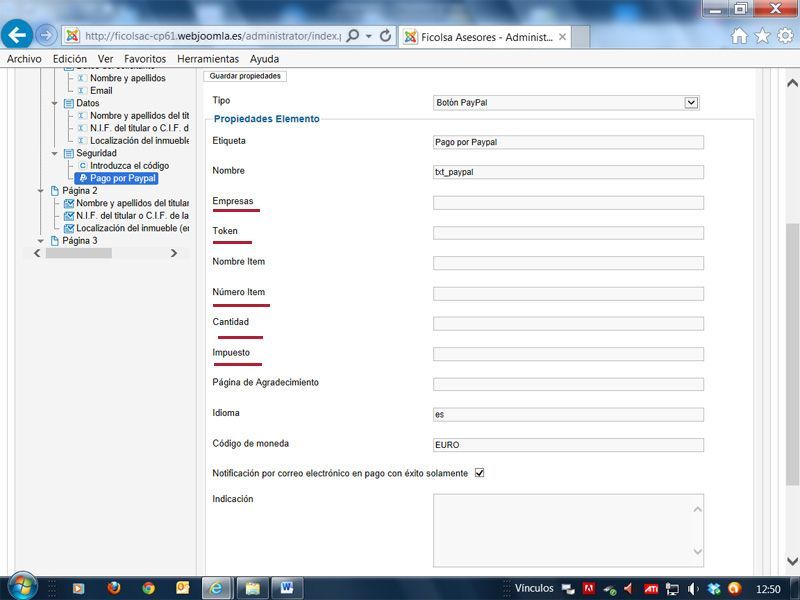This screenshot has width=800, height=600.
Task: Click page scrollbar up arrow
Action: tap(792, 83)
